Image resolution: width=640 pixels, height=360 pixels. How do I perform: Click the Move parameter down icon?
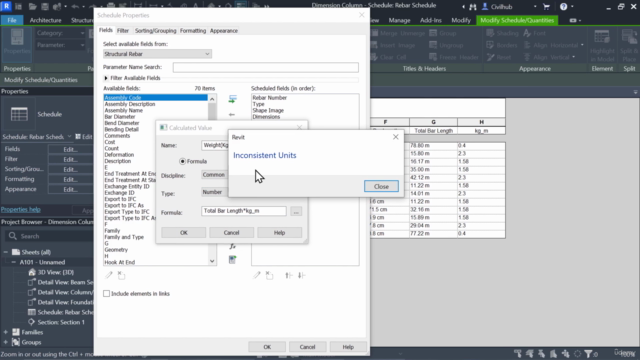point(301,276)
